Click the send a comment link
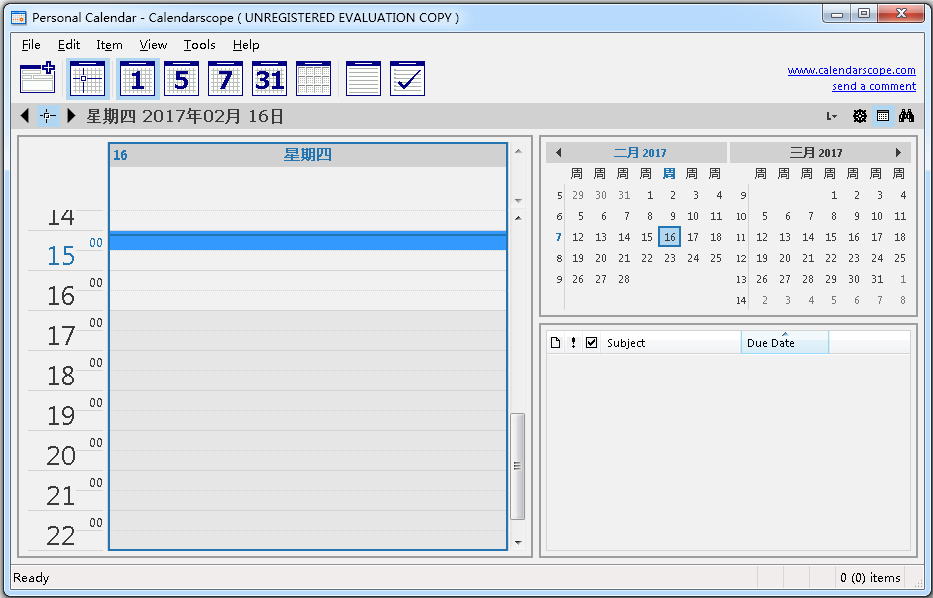The width and height of the screenshot is (933, 598). pos(873,86)
